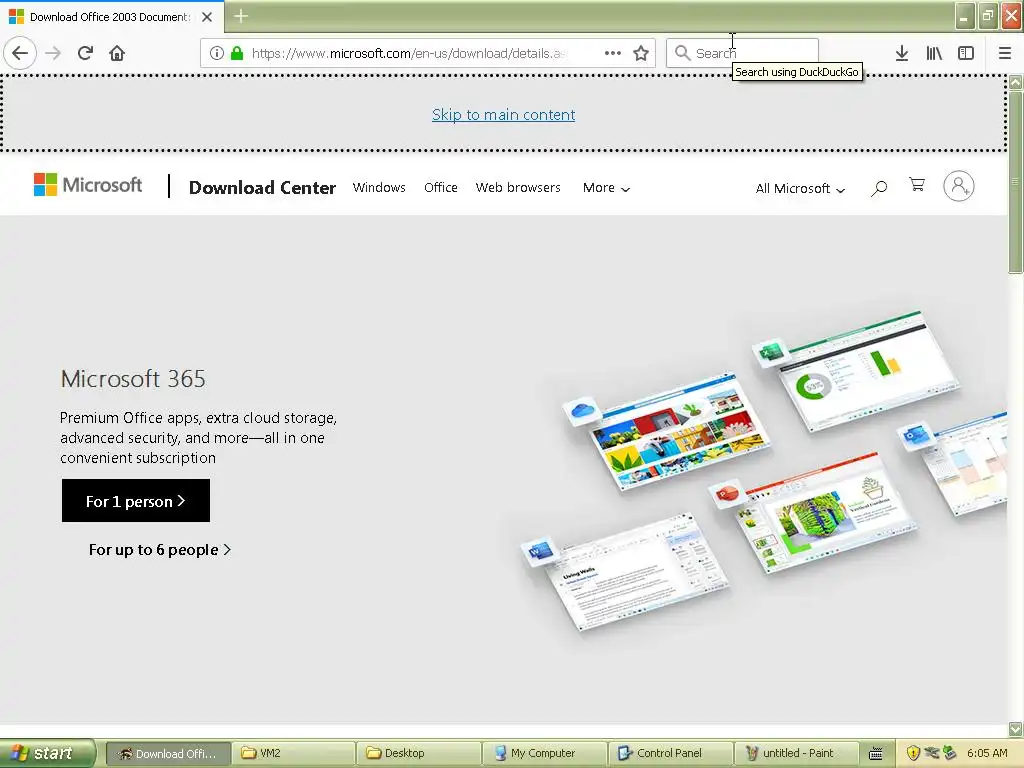1024x768 pixels.
Task: Click the green padlock security icon
Action: (x=237, y=53)
